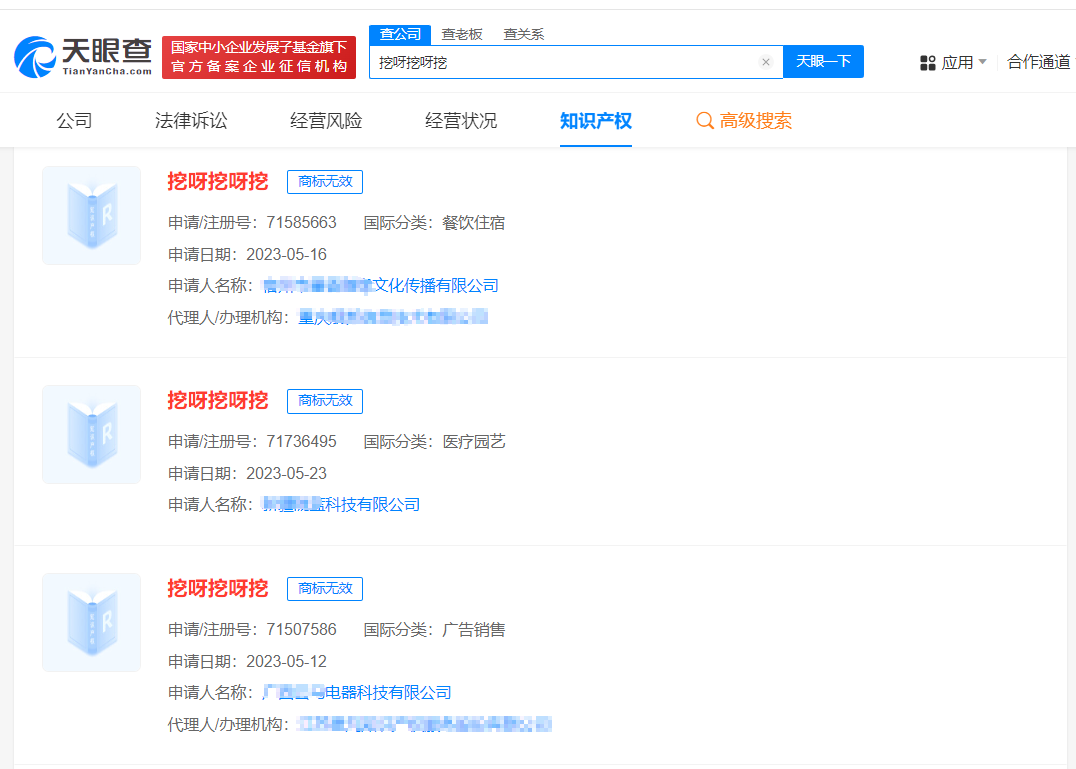Select registration number 71507586

click(x=302, y=630)
